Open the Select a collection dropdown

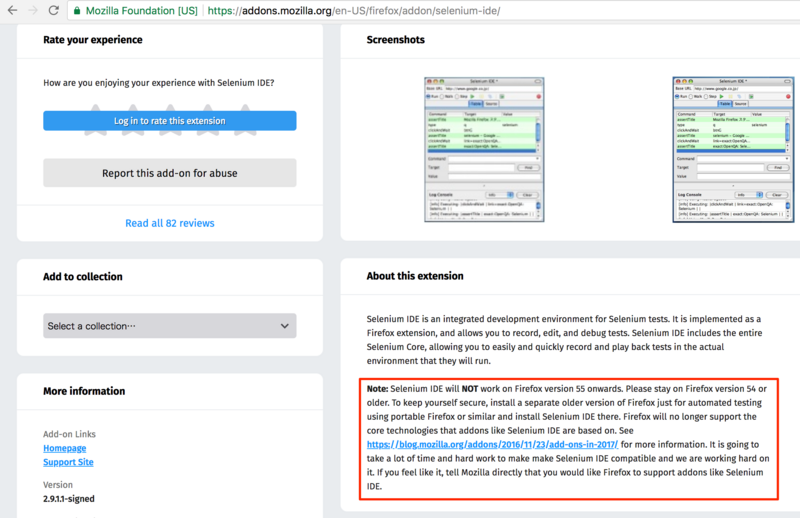click(x=169, y=326)
